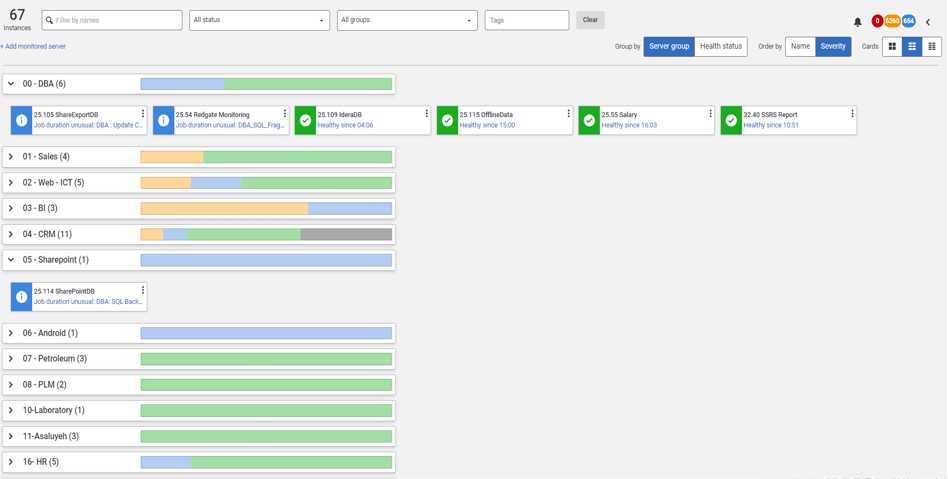Collapse the 00 - DBA group
The image size is (948, 479).
11,84
